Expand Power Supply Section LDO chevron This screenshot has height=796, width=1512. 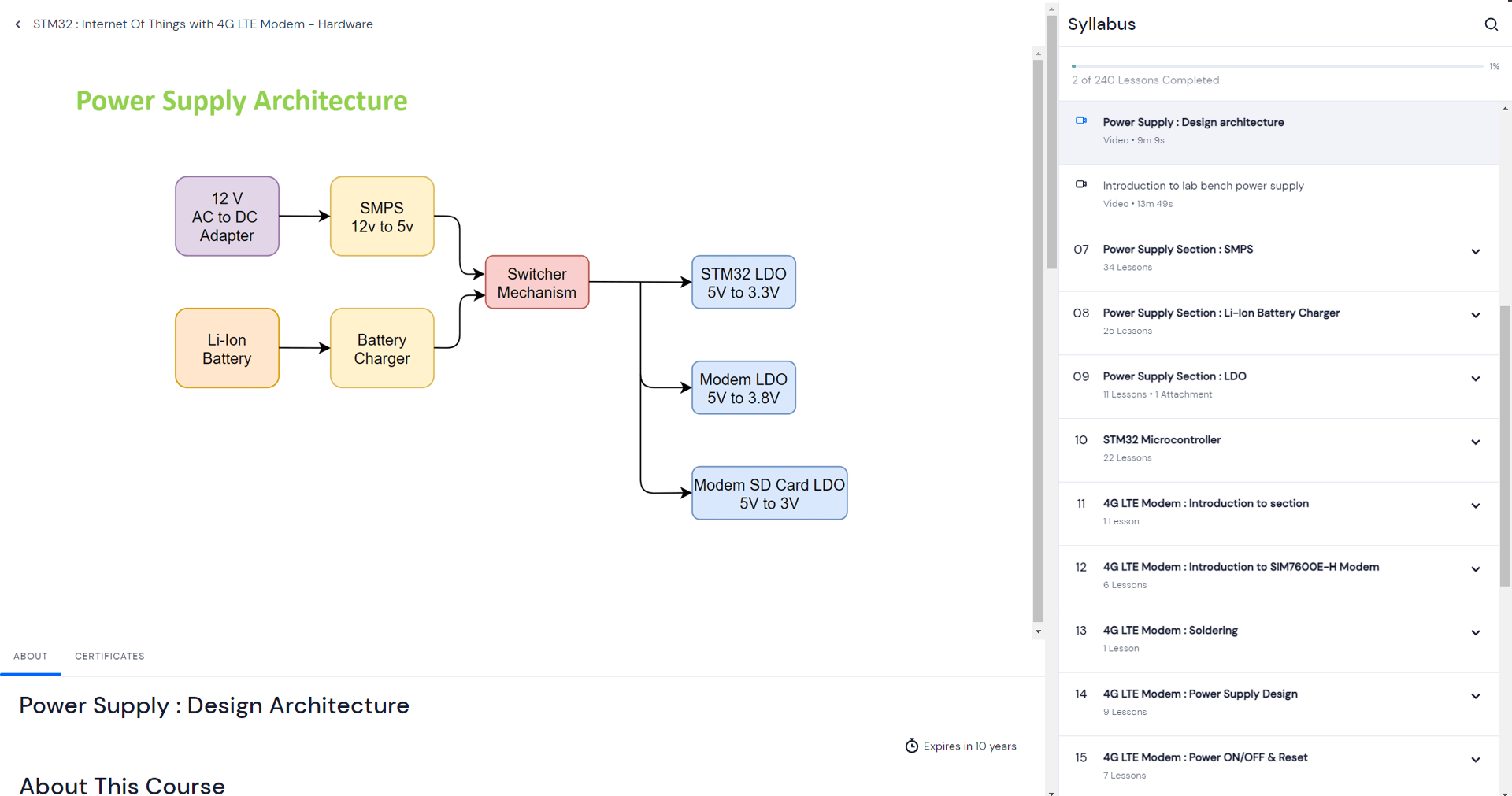tap(1475, 379)
